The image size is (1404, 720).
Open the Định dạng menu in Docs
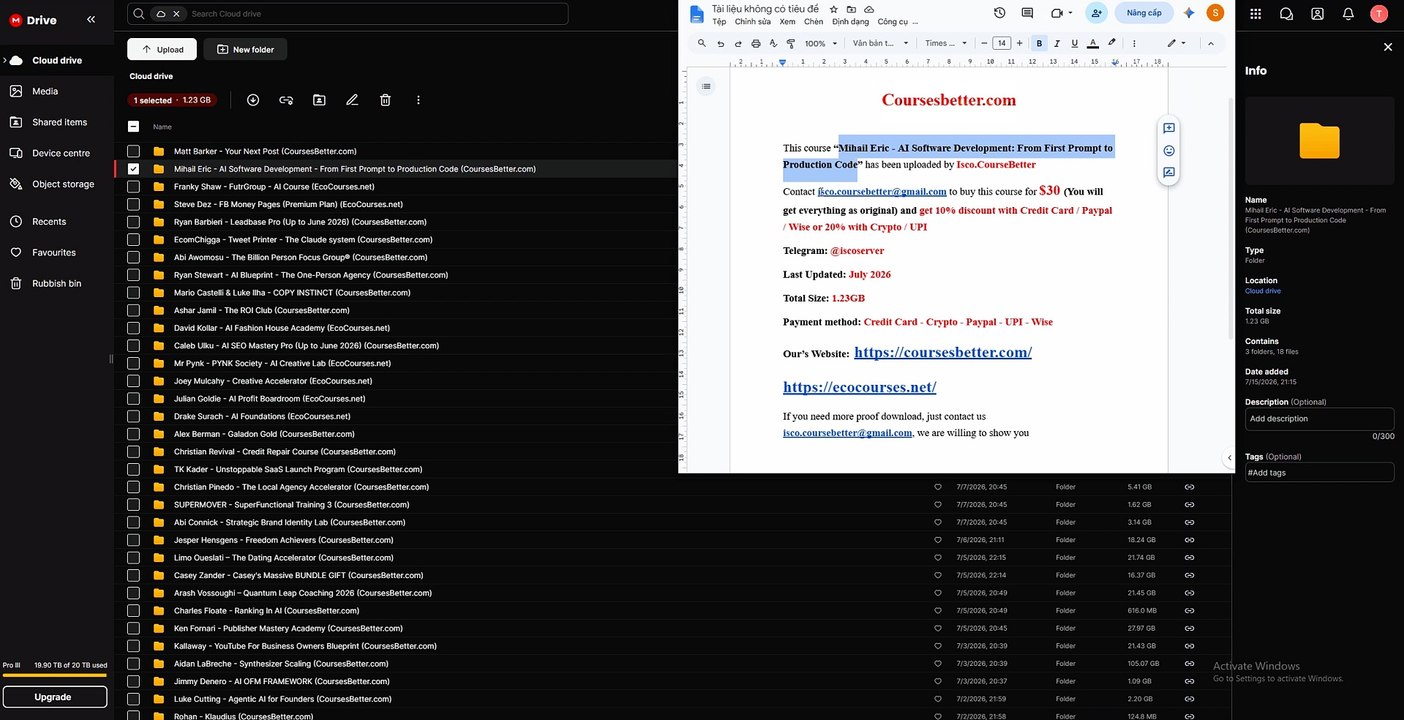point(851,21)
